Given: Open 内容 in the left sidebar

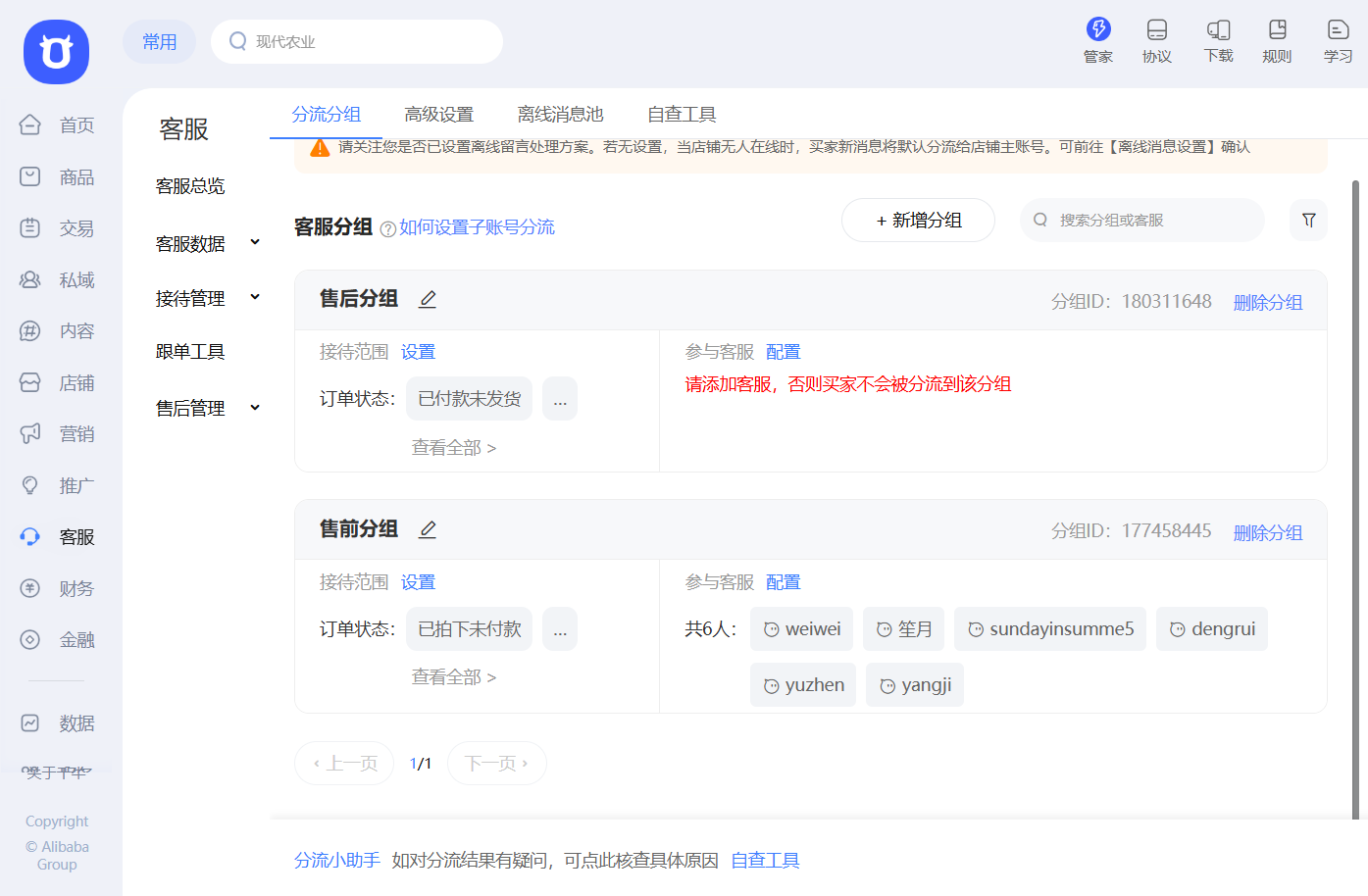Looking at the screenshot, I should coord(57,331).
